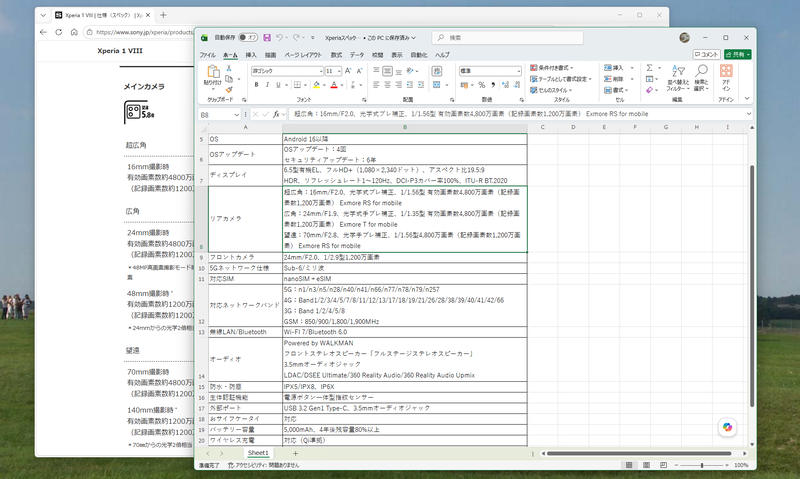The image size is (800, 479).
Task: Open the ファイル (File) menu tab
Action: [207, 55]
